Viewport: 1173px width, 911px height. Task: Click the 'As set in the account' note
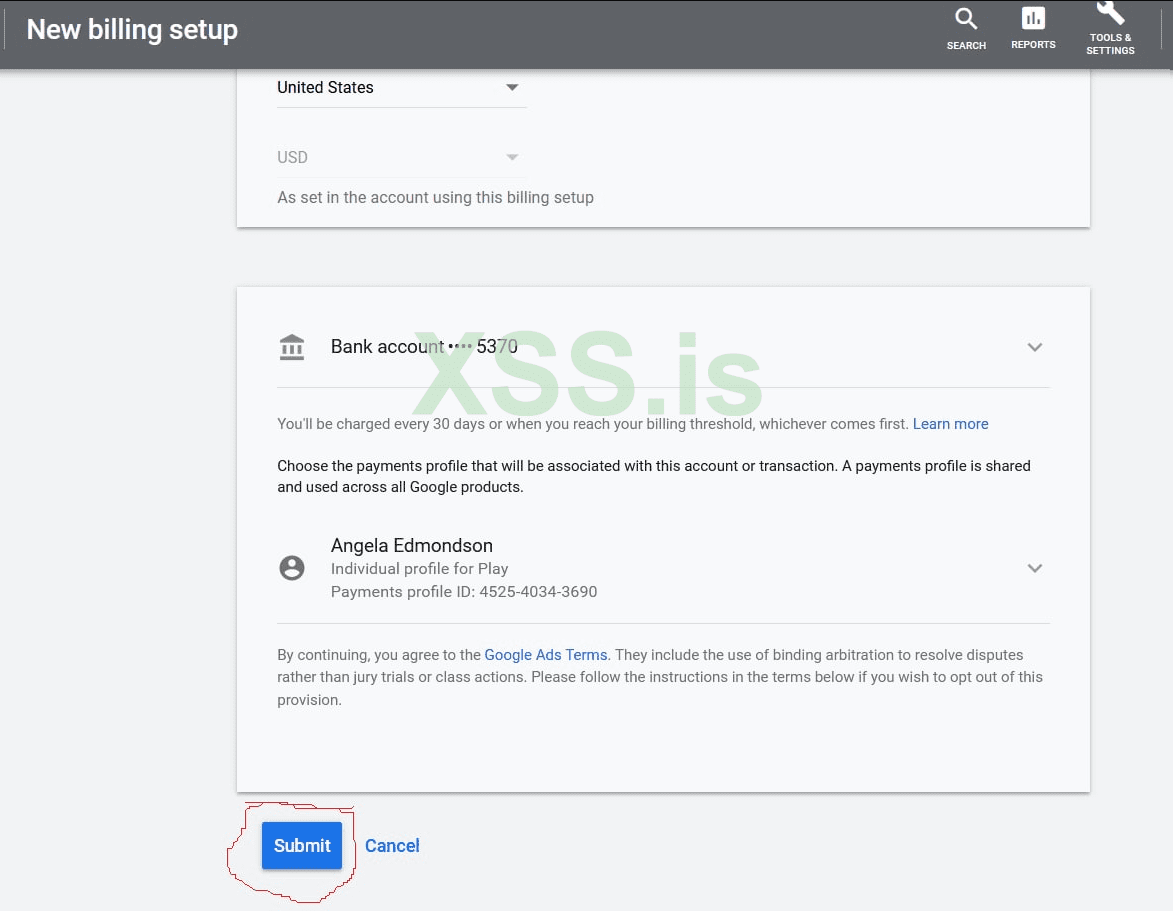tap(435, 198)
